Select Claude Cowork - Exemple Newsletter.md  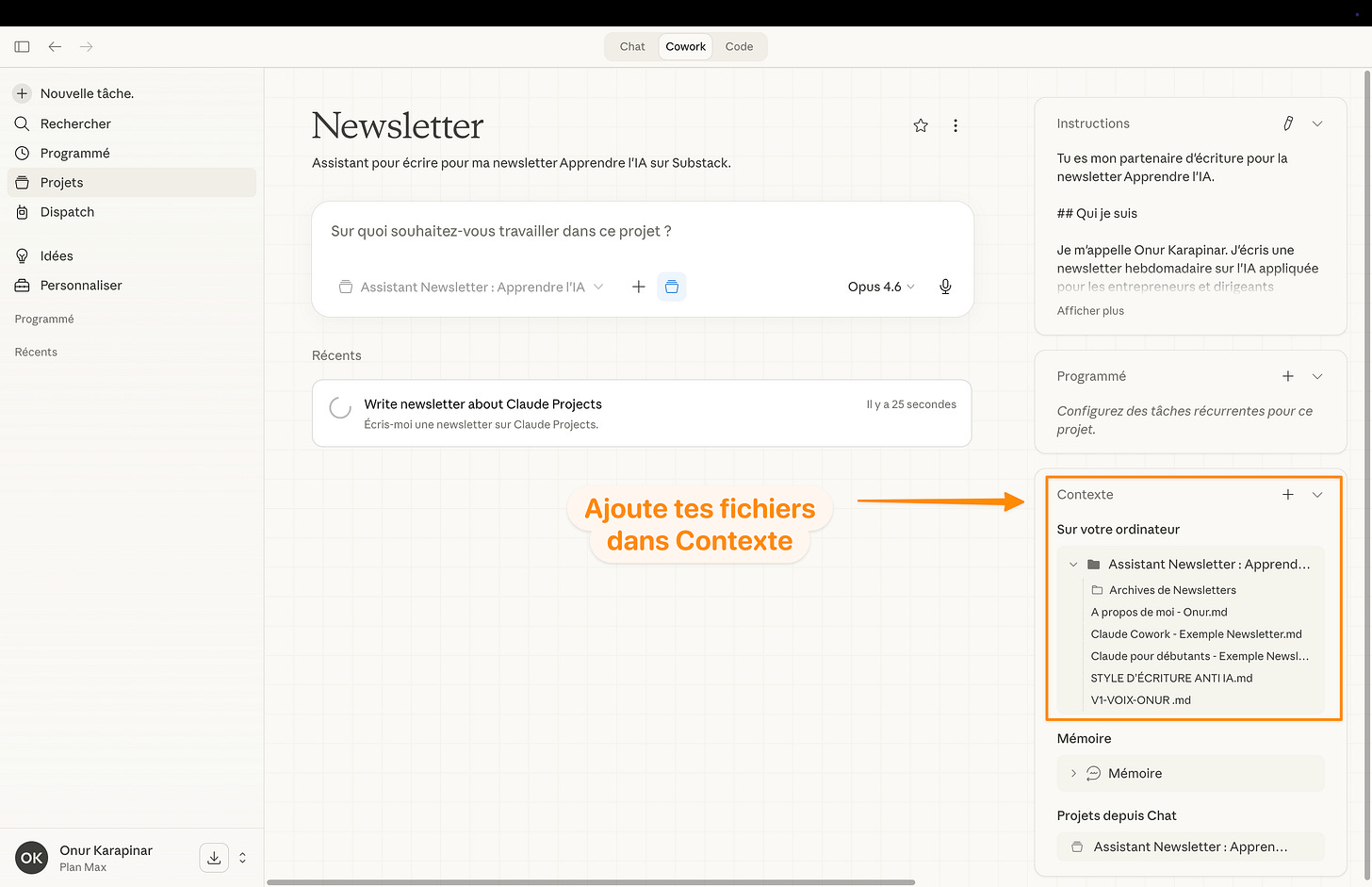click(x=1197, y=634)
